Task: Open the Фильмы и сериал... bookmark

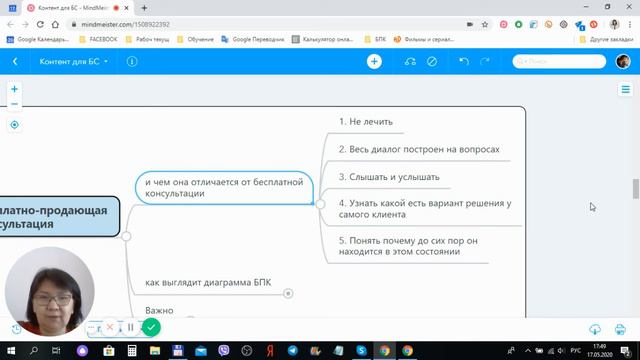Action: click(424, 39)
